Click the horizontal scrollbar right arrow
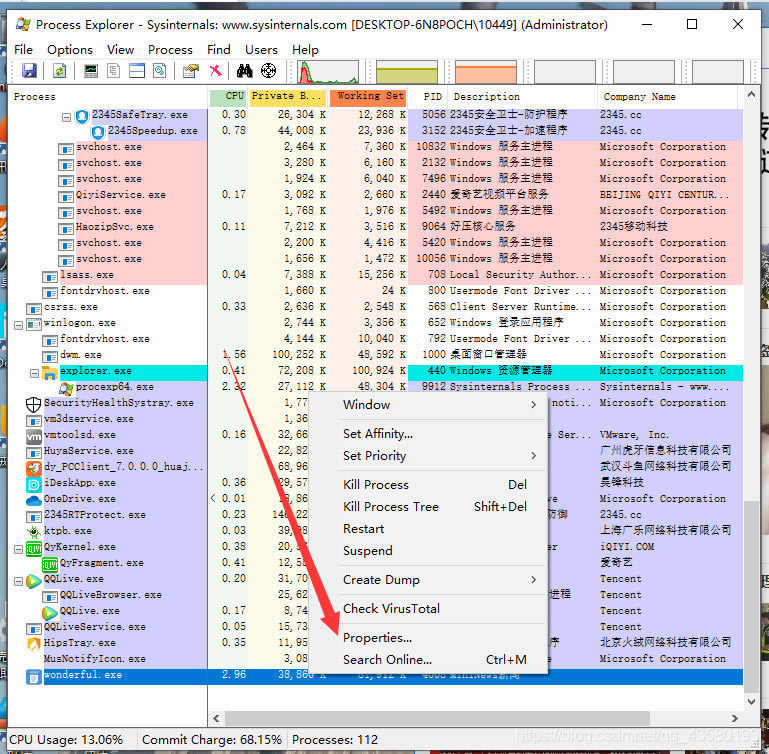 [x=734, y=718]
